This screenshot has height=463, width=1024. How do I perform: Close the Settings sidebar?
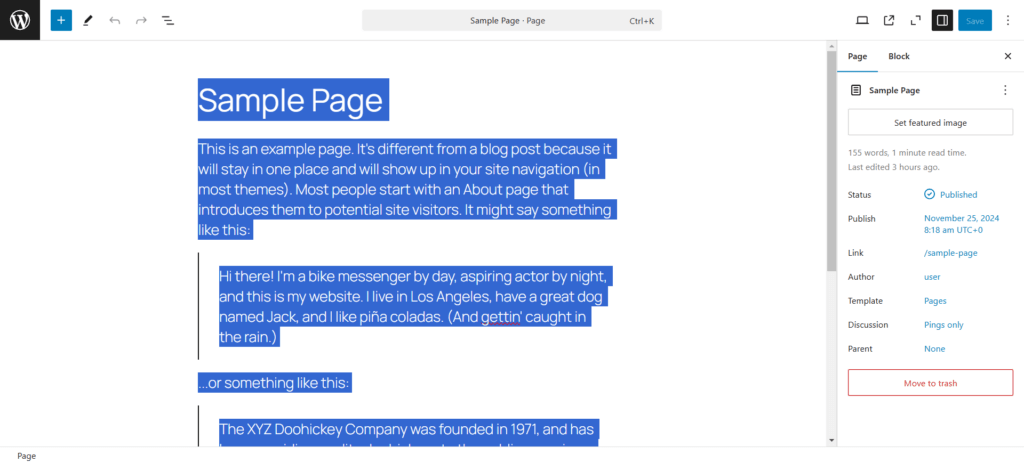[x=1008, y=56]
